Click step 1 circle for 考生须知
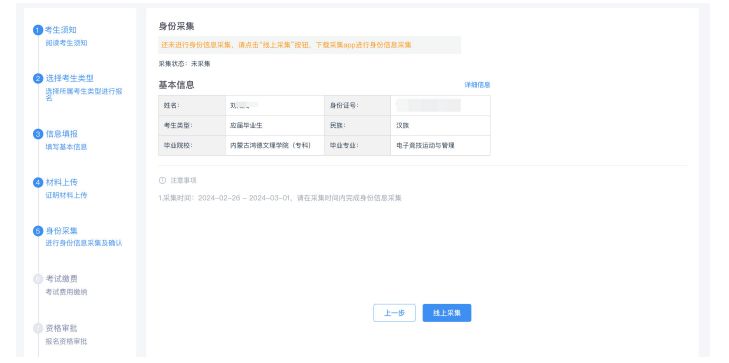729x363 pixels. click(38, 30)
